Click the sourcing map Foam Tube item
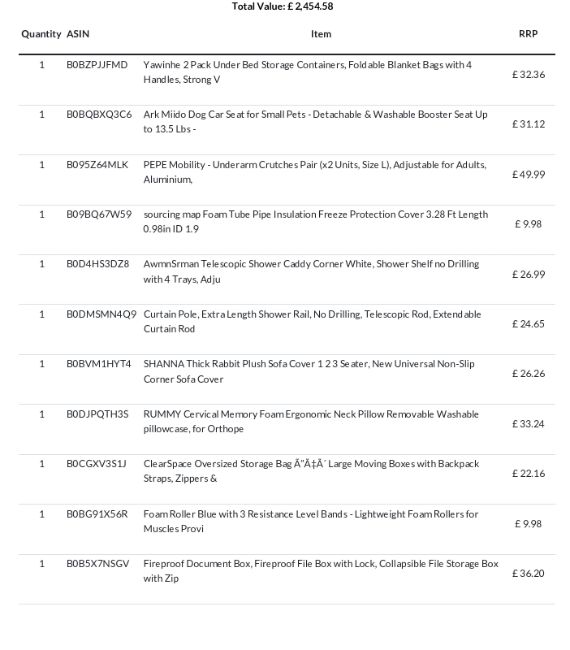 click(315, 222)
